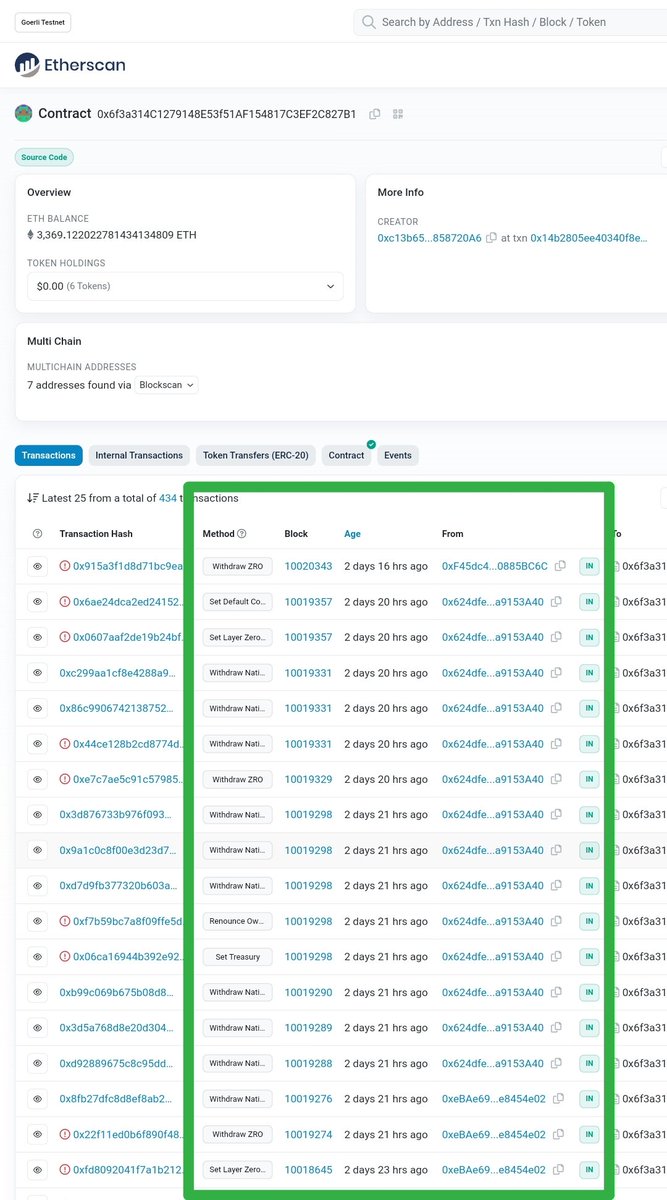Open transaction hash 0x8fb27dfc8d8ef8ab2
Screen dimensions: 667x1200
click(118, 1099)
